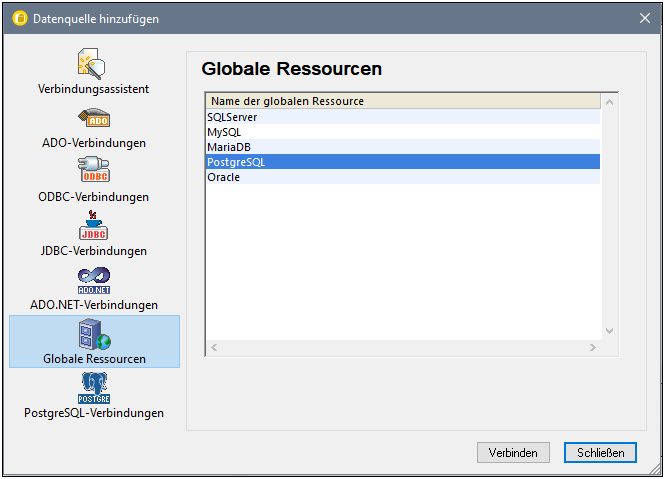Screen dimensions: 665x479
Task: Select the highlighted PostgreSQL resource entry
Action: pyautogui.click(x=236, y=162)
